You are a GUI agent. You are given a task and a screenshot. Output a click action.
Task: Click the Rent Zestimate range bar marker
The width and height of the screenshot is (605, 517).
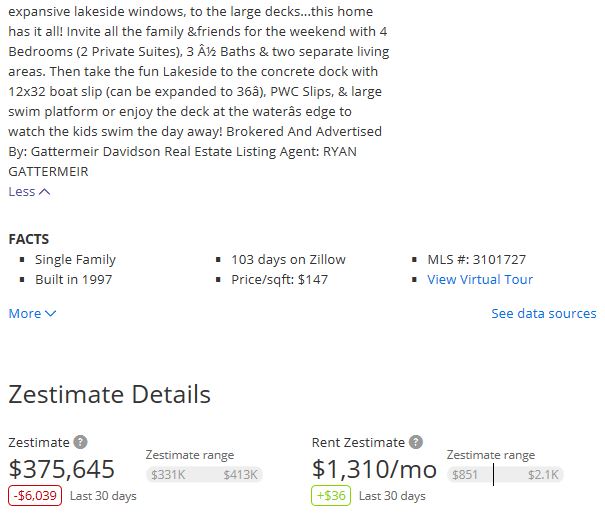tap(493, 475)
